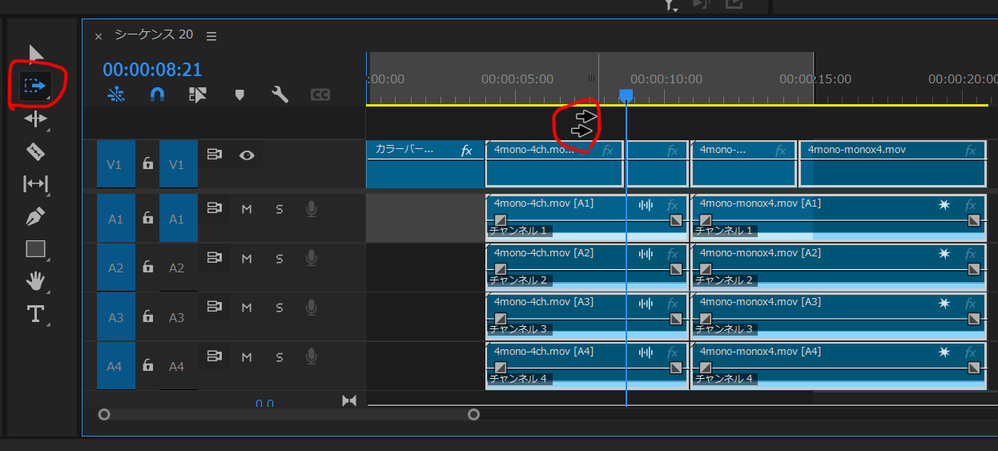The image size is (998, 451).
Task: Toggle timeline Snap magnet
Action: click(x=157, y=95)
